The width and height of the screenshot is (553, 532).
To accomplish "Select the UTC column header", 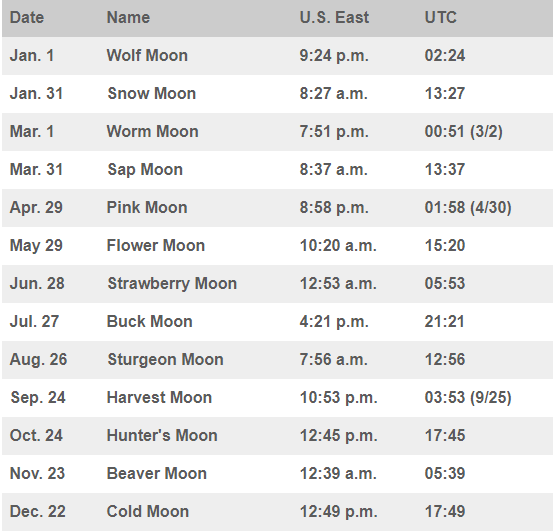I will [440, 18].
